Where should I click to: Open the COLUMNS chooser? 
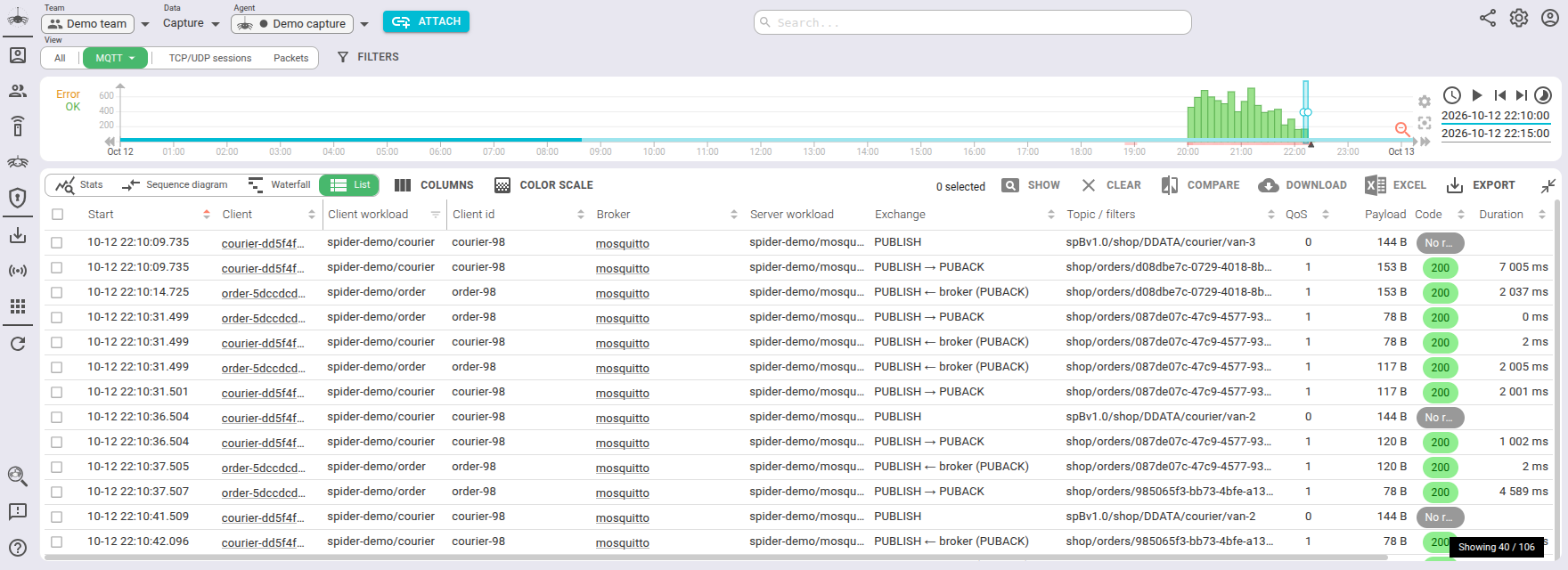[x=434, y=185]
